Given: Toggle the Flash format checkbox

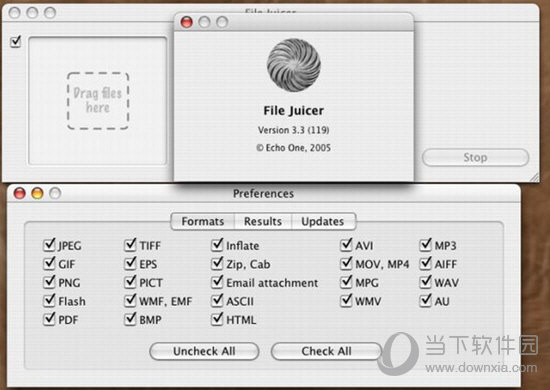Looking at the screenshot, I should [x=49, y=301].
